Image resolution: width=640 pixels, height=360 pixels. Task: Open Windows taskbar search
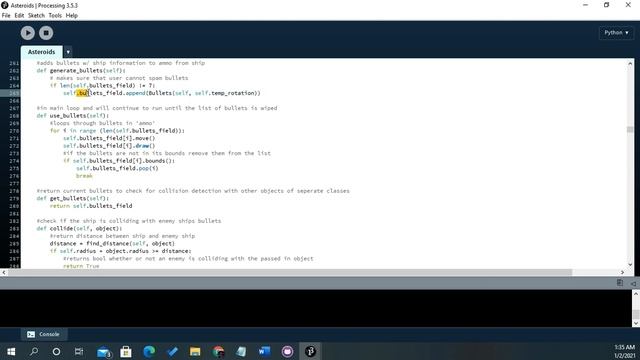coord(34,351)
